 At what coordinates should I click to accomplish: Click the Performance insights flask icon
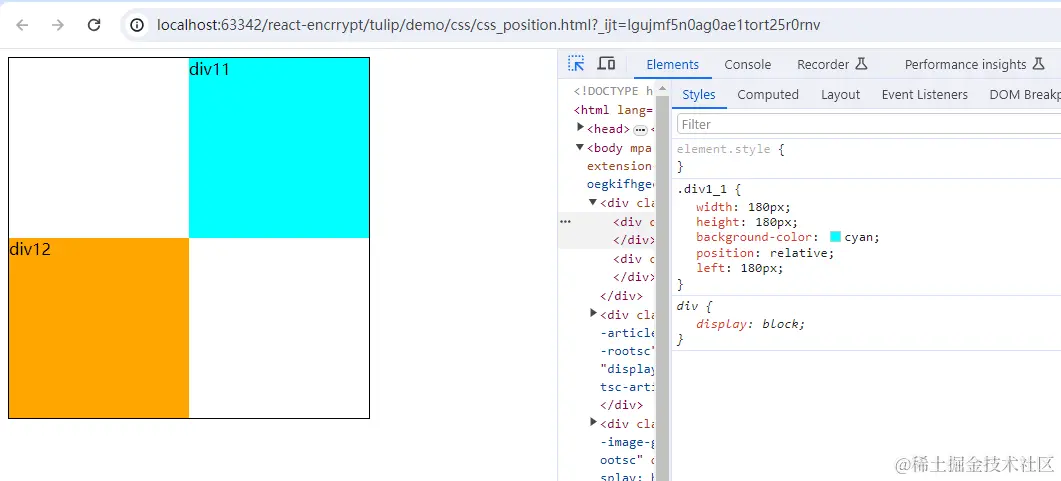[1039, 64]
